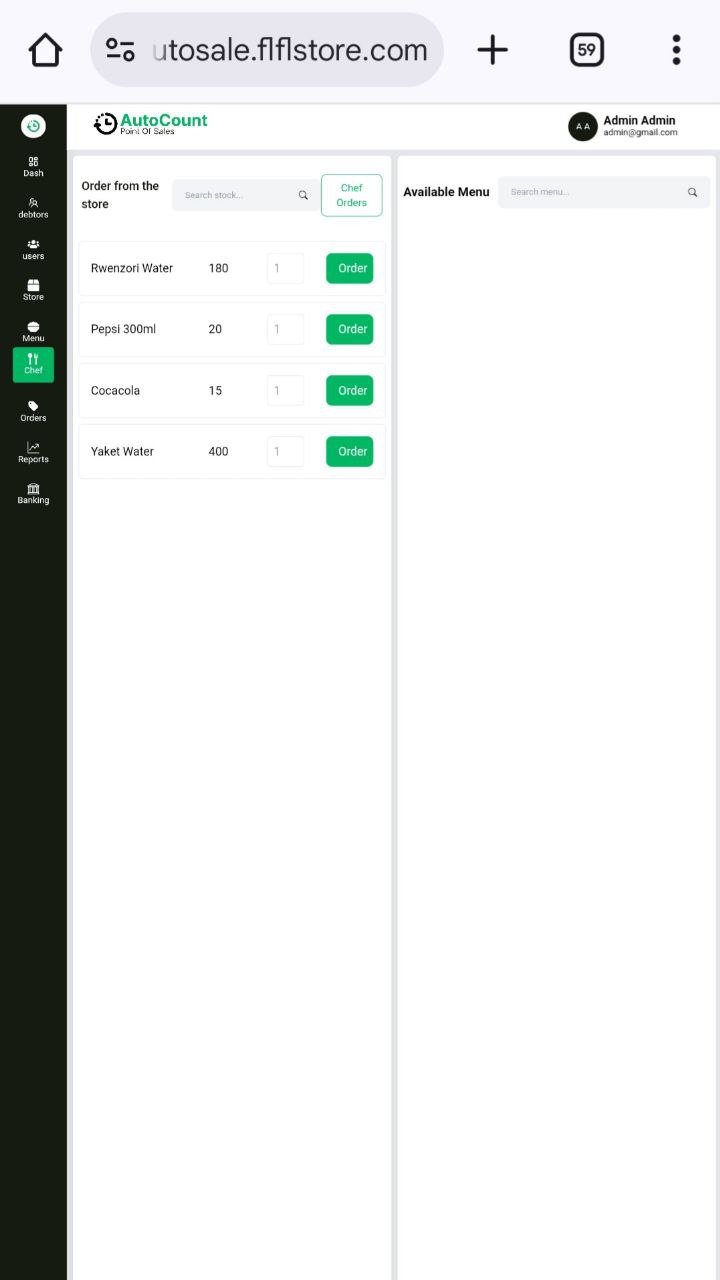Image resolution: width=720 pixels, height=1280 pixels.
Task: Focus the Search stock field
Action: click(x=245, y=195)
